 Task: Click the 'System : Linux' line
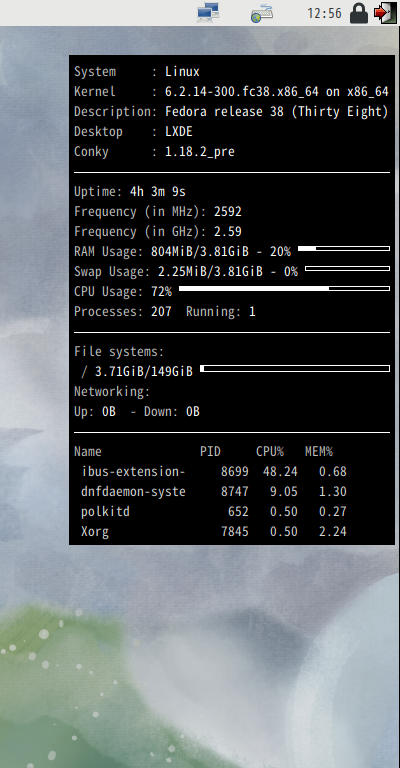click(137, 72)
